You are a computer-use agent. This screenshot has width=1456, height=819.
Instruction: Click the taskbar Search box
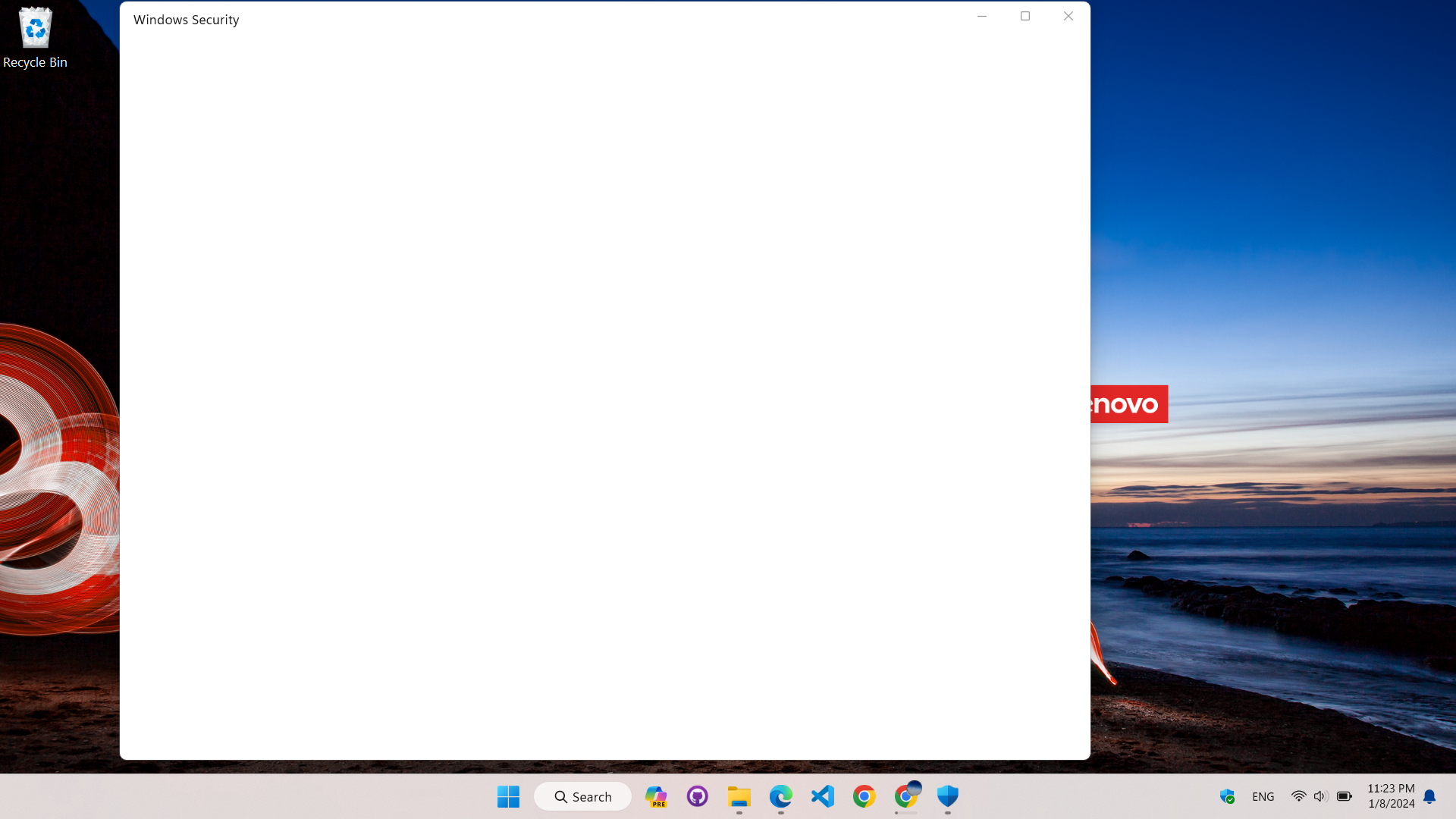582,796
